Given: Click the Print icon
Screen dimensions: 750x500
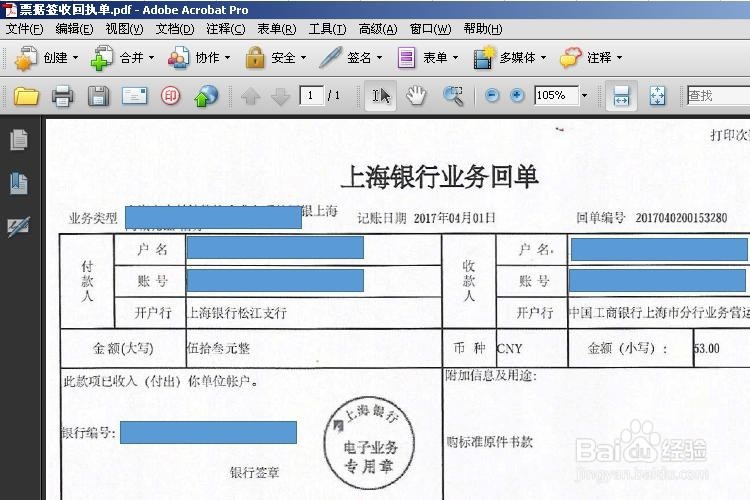Looking at the screenshot, I should coord(63,96).
